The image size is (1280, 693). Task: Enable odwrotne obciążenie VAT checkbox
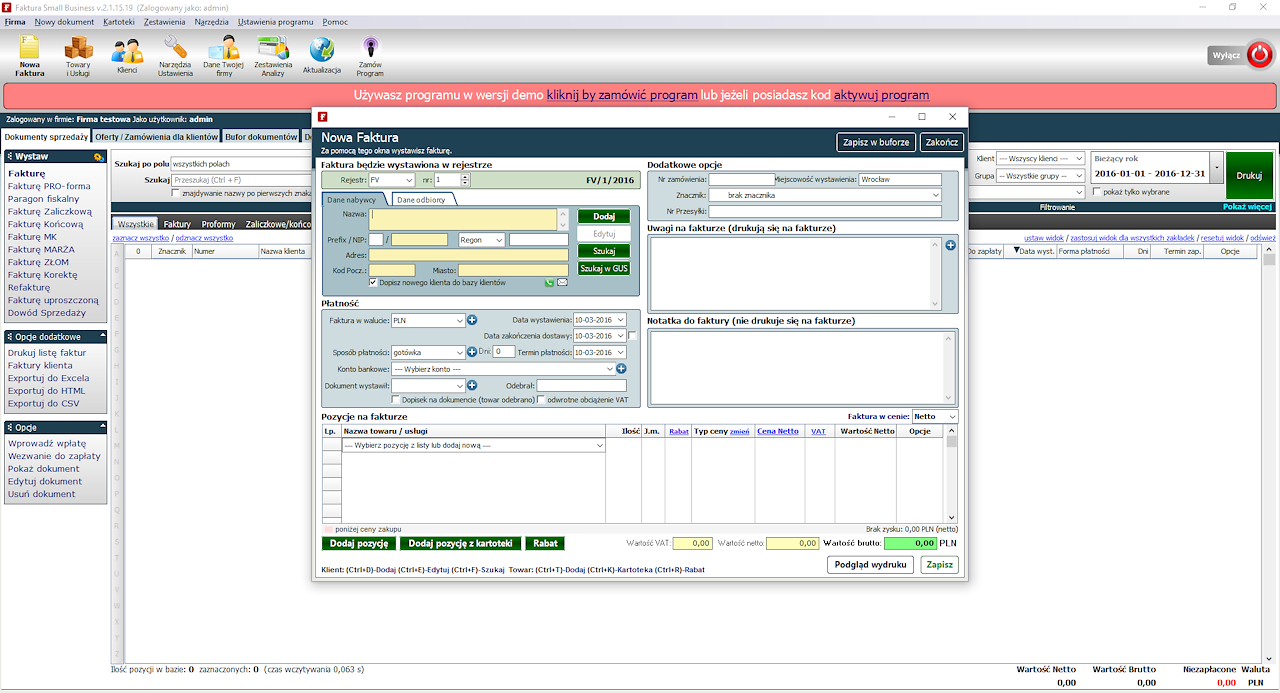click(541, 400)
